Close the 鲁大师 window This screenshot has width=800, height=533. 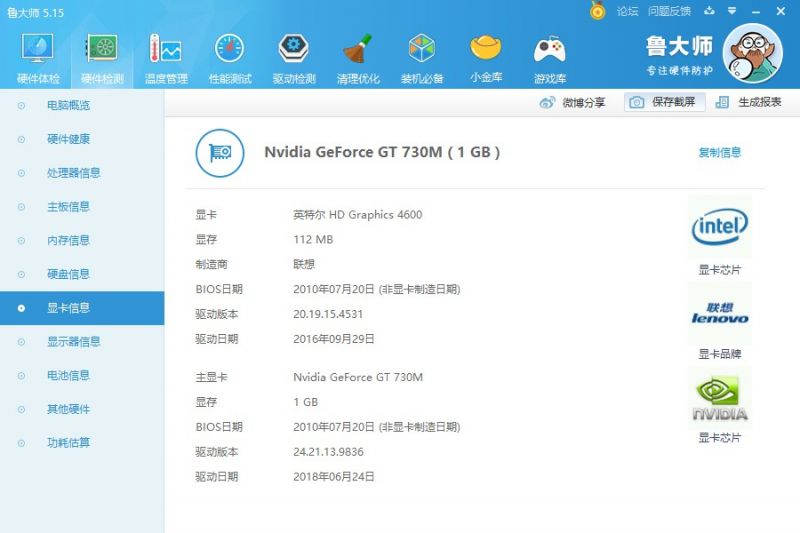[781, 11]
